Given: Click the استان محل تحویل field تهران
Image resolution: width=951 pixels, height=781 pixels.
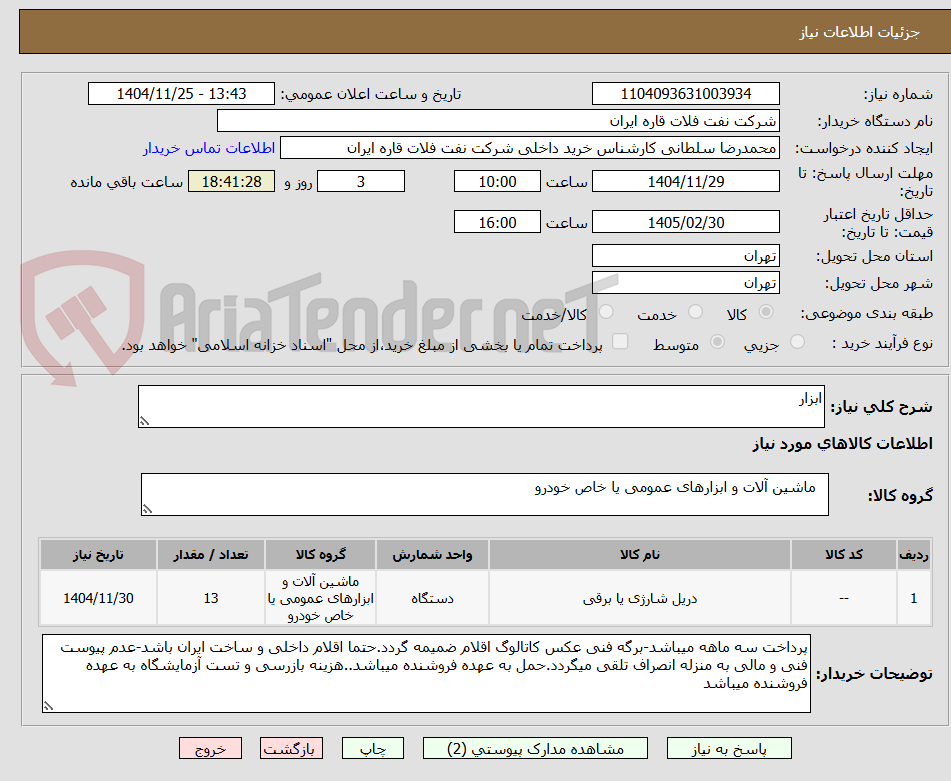Looking at the screenshot, I should pos(685,256).
